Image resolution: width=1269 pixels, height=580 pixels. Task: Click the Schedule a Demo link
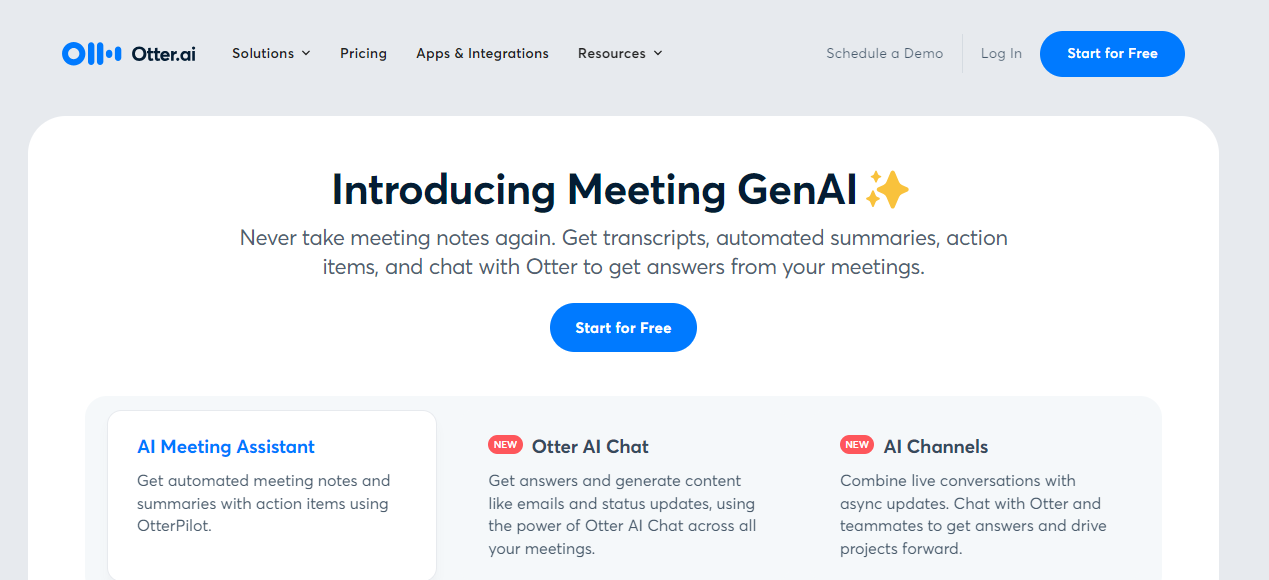click(x=884, y=53)
